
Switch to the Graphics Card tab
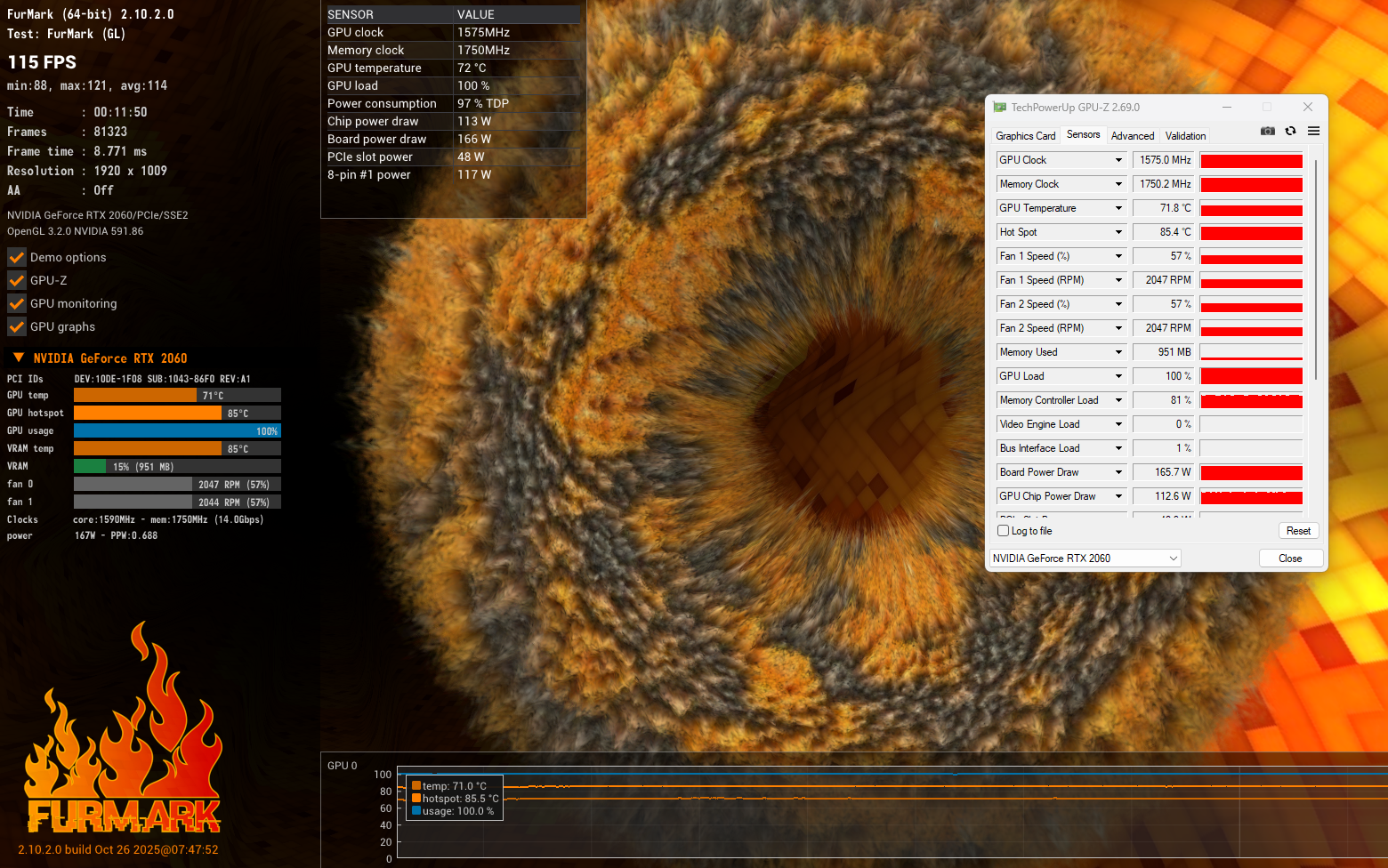pos(1026,136)
